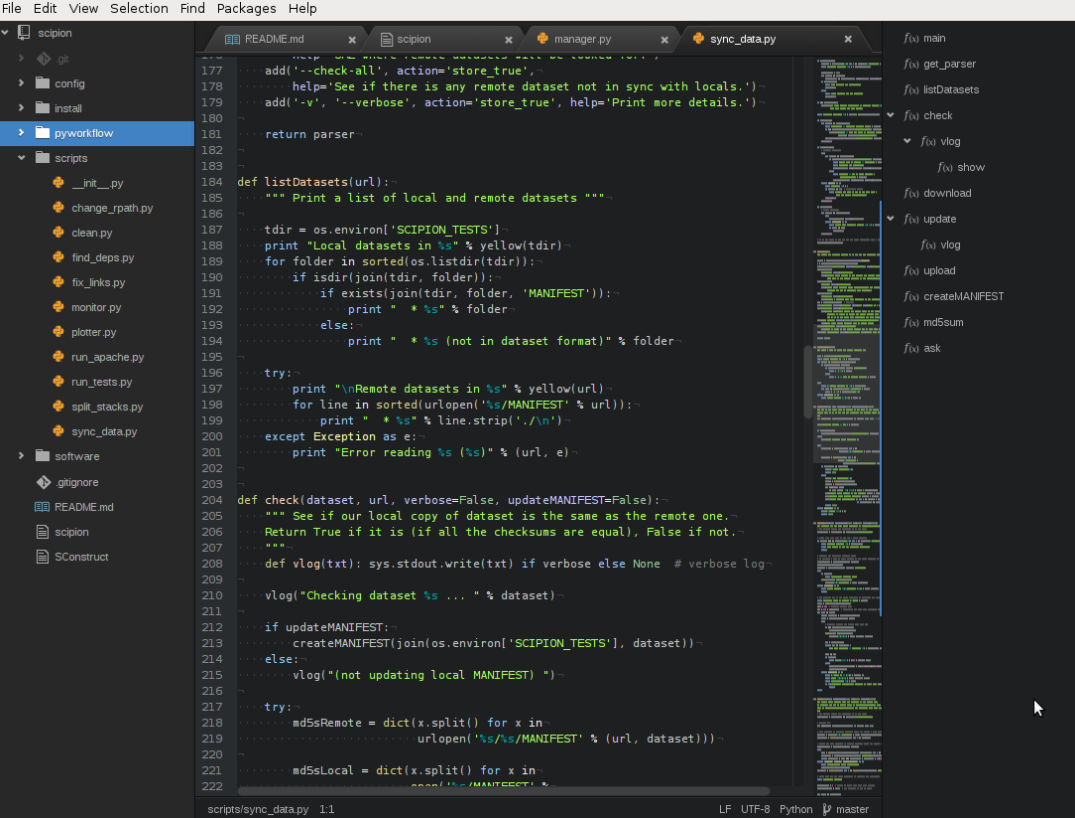
Task: Click master branch name in status bar
Action: (852, 809)
